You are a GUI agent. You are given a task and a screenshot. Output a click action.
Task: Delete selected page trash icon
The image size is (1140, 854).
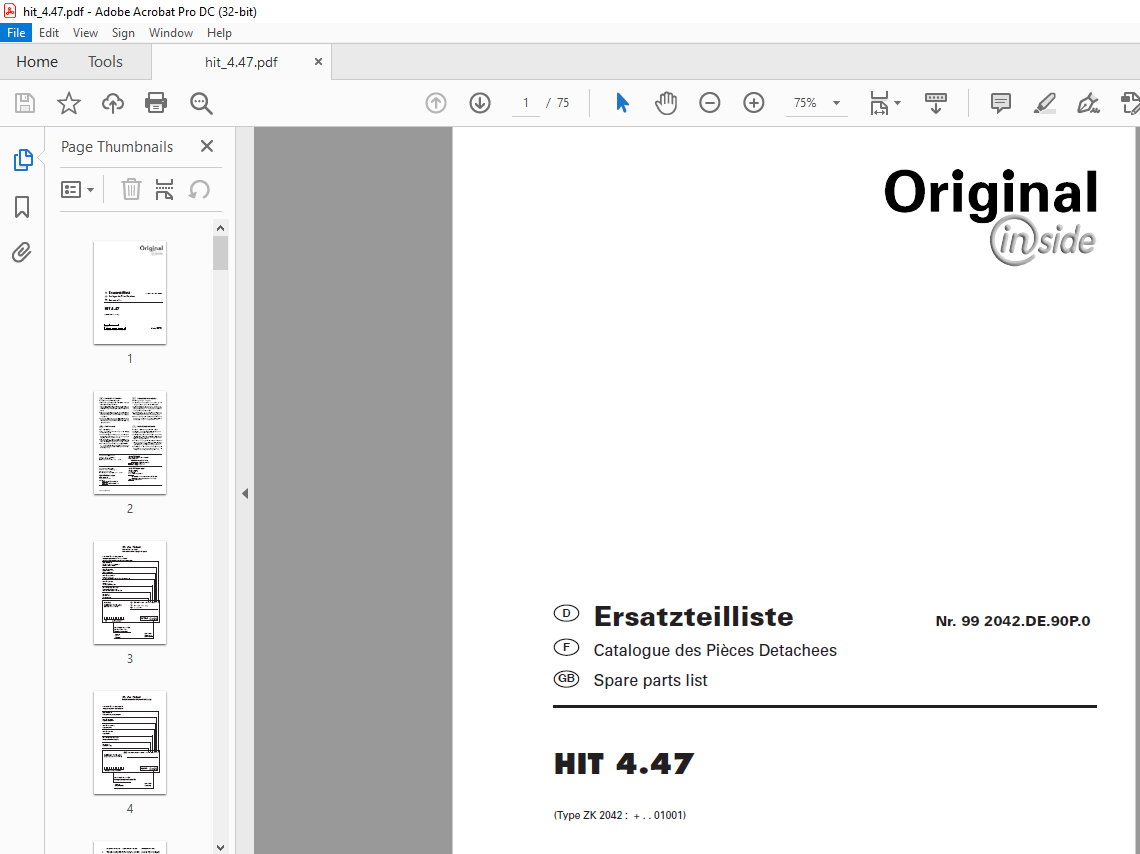click(x=131, y=190)
